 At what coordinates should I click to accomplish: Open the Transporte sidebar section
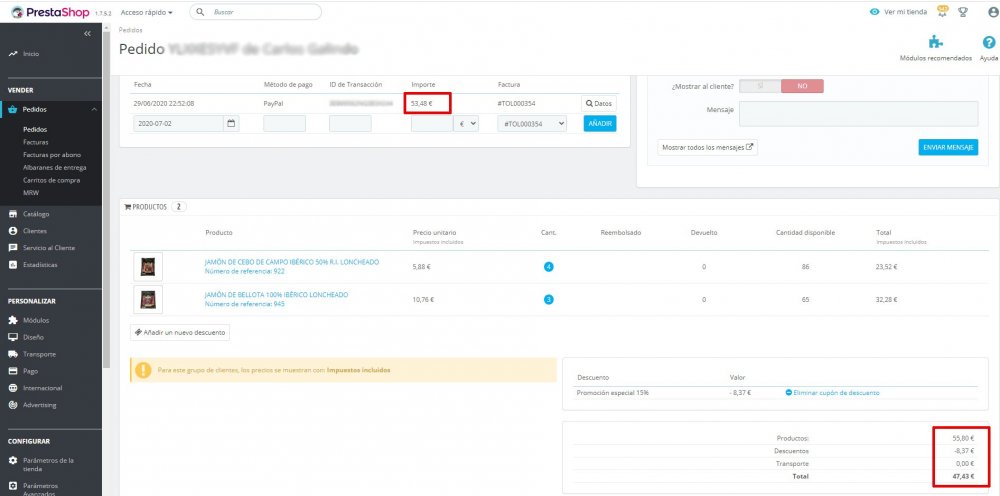(x=39, y=354)
